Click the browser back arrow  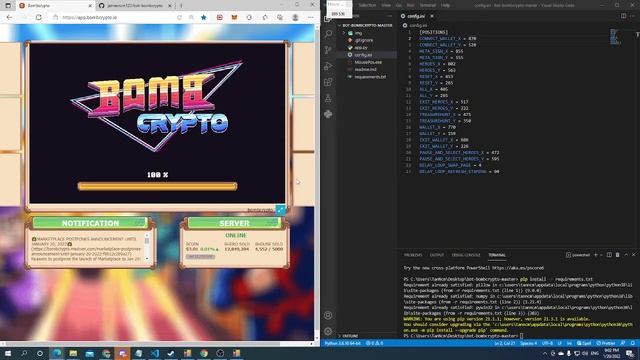(9, 18)
